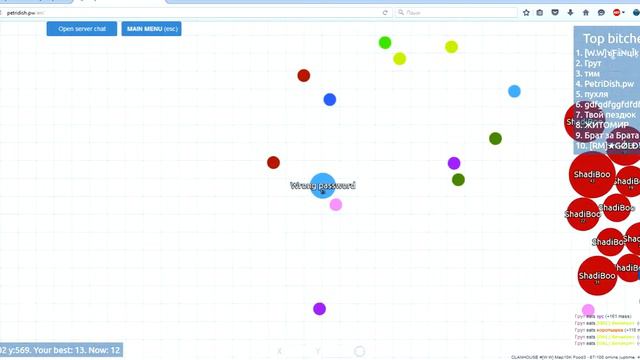The width and height of the screenshot is (640, 360).
Task: Click the bright green food pellet
Action: tap(385, 42)
